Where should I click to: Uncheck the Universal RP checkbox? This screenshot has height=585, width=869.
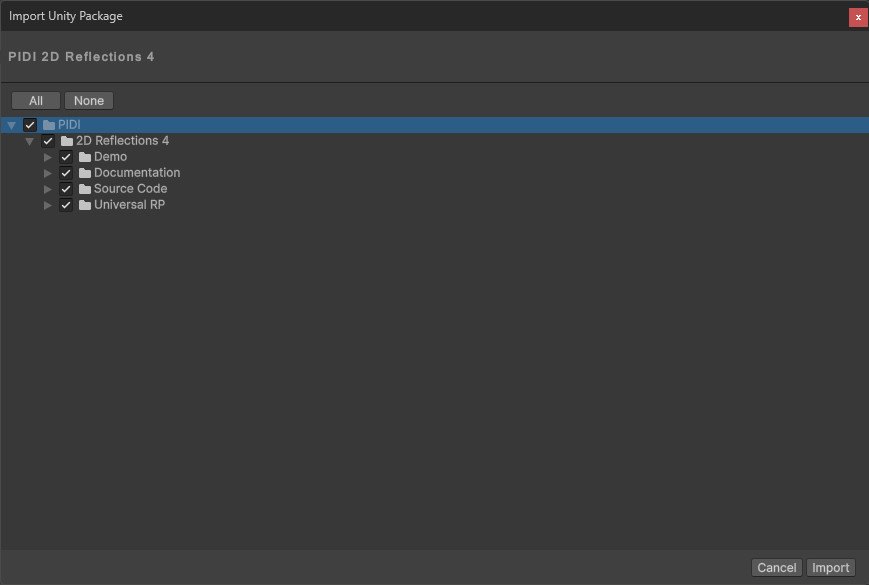[66, 205]
